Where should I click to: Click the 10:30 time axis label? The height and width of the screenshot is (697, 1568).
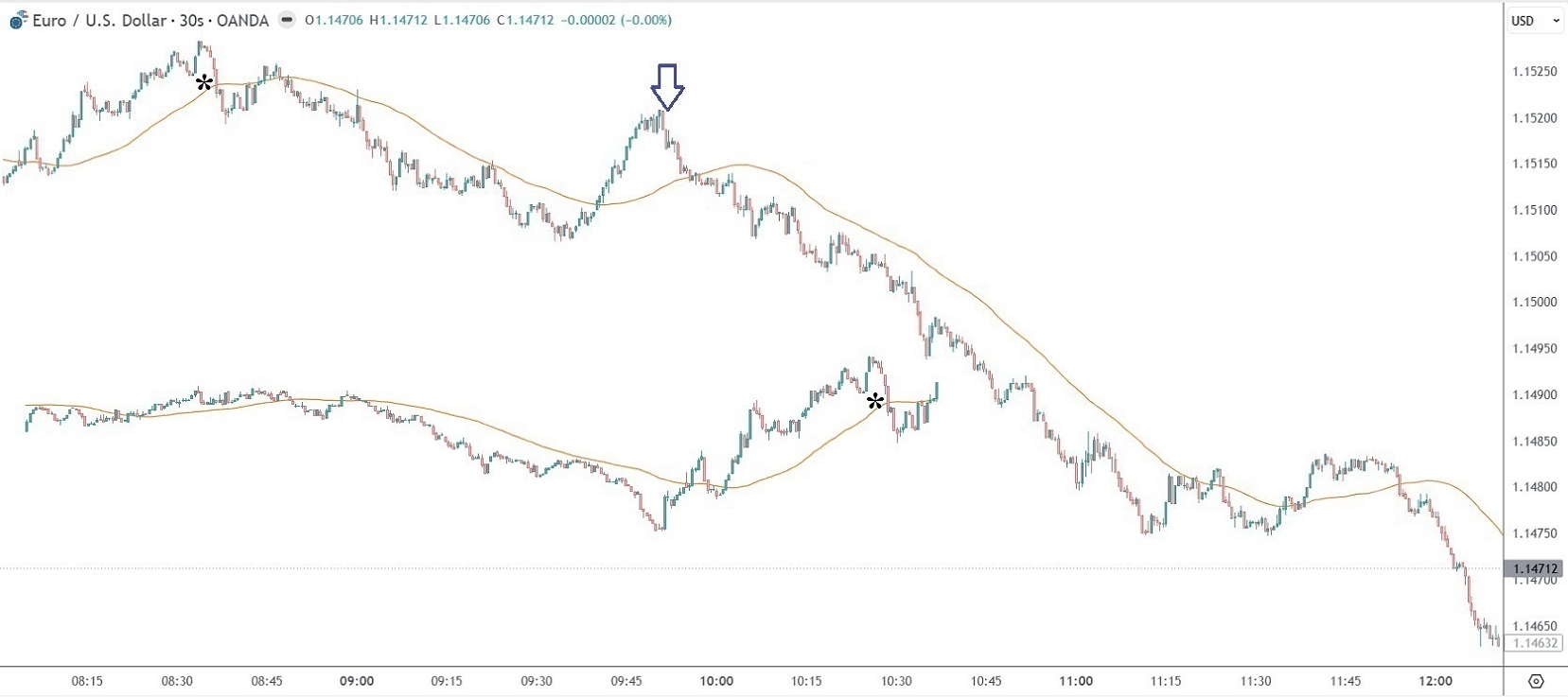pyautogui.click(x=896, y=681)
